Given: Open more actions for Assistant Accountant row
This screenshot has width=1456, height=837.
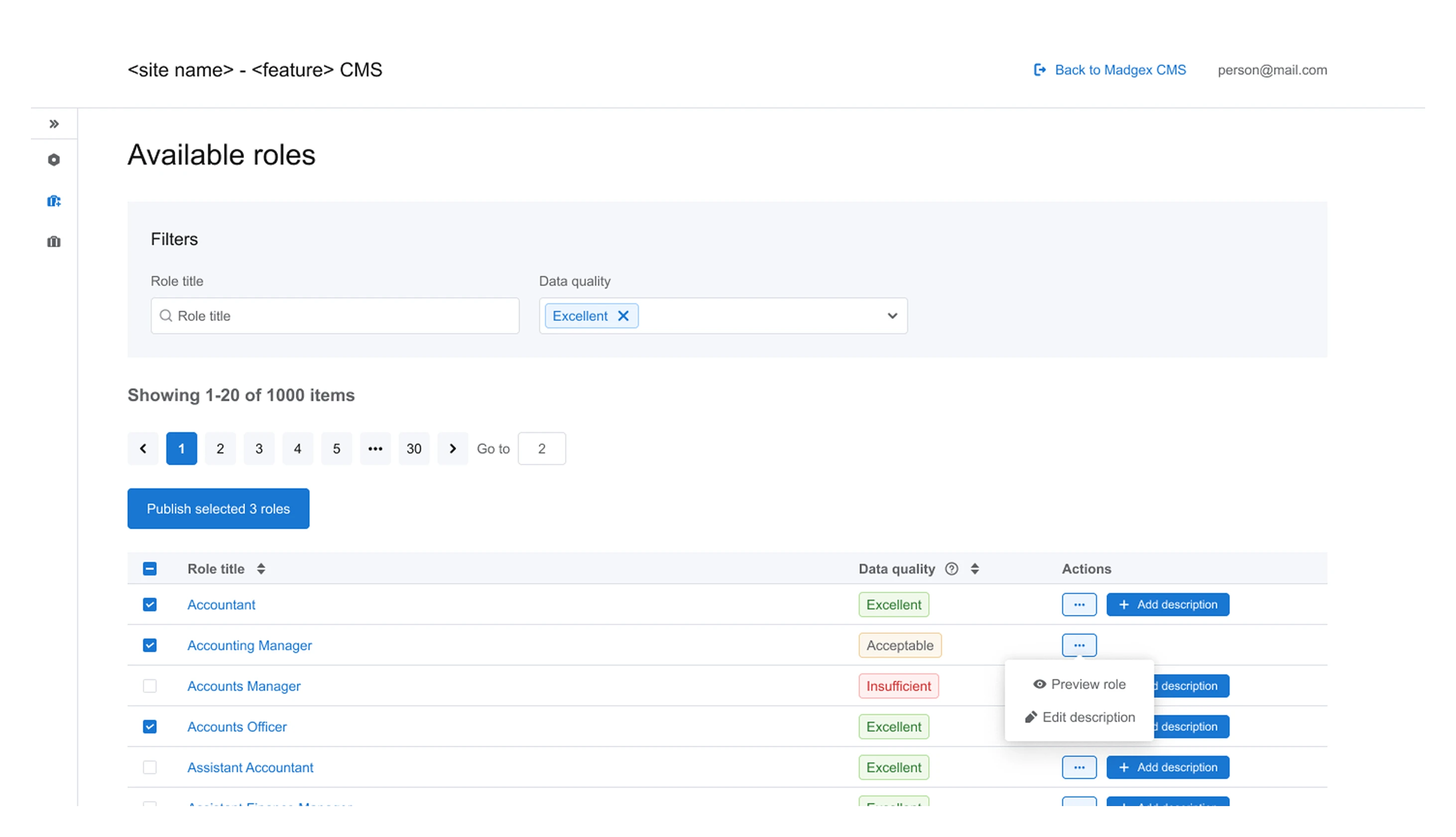Looking at the screenshot, I should tap(1079, 767).
